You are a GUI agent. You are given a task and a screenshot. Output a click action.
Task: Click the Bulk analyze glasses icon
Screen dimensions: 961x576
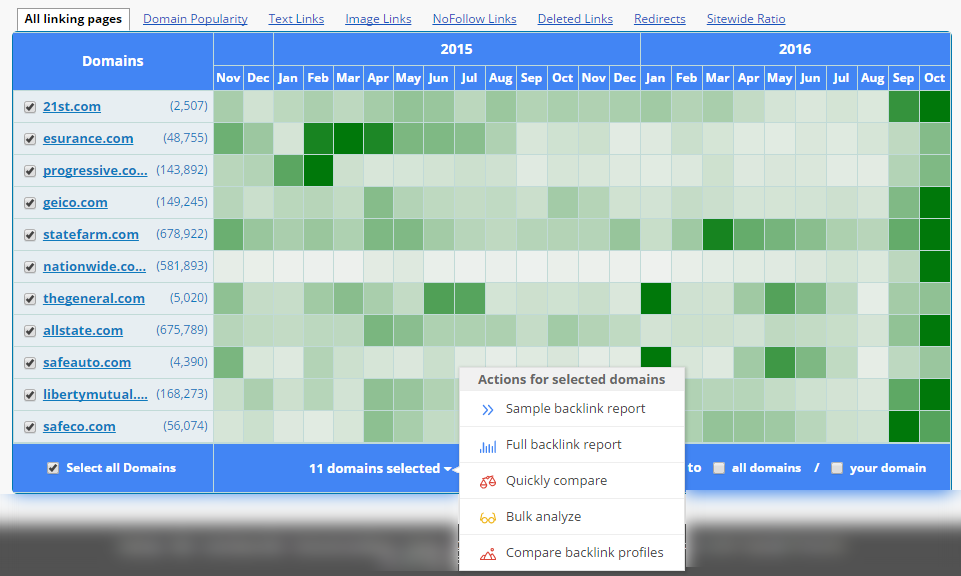tap(488, 518)
